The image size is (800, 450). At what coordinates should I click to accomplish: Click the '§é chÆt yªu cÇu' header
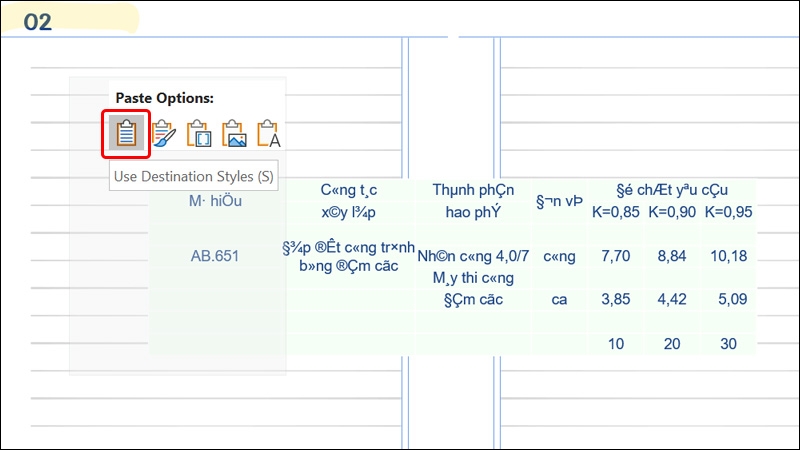pyautogui.click(x=672, y=190)
